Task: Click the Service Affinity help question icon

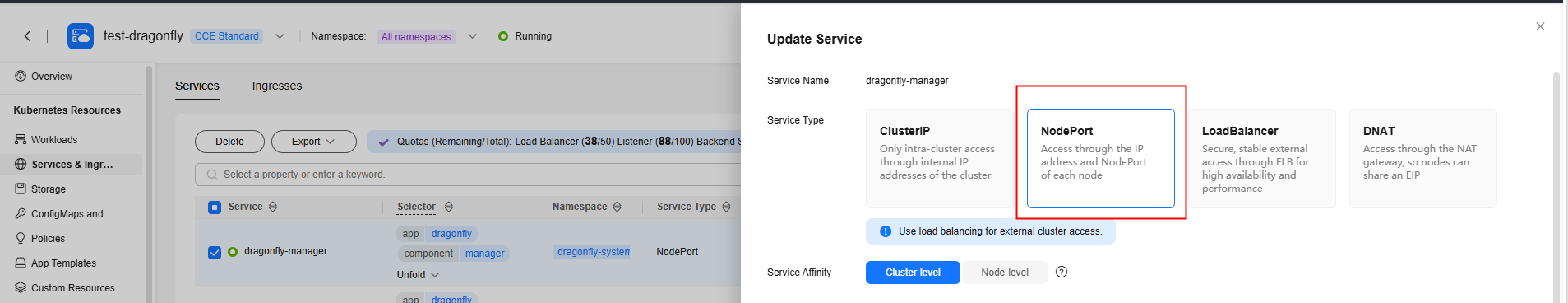Action: click(x=1062, y=272)
